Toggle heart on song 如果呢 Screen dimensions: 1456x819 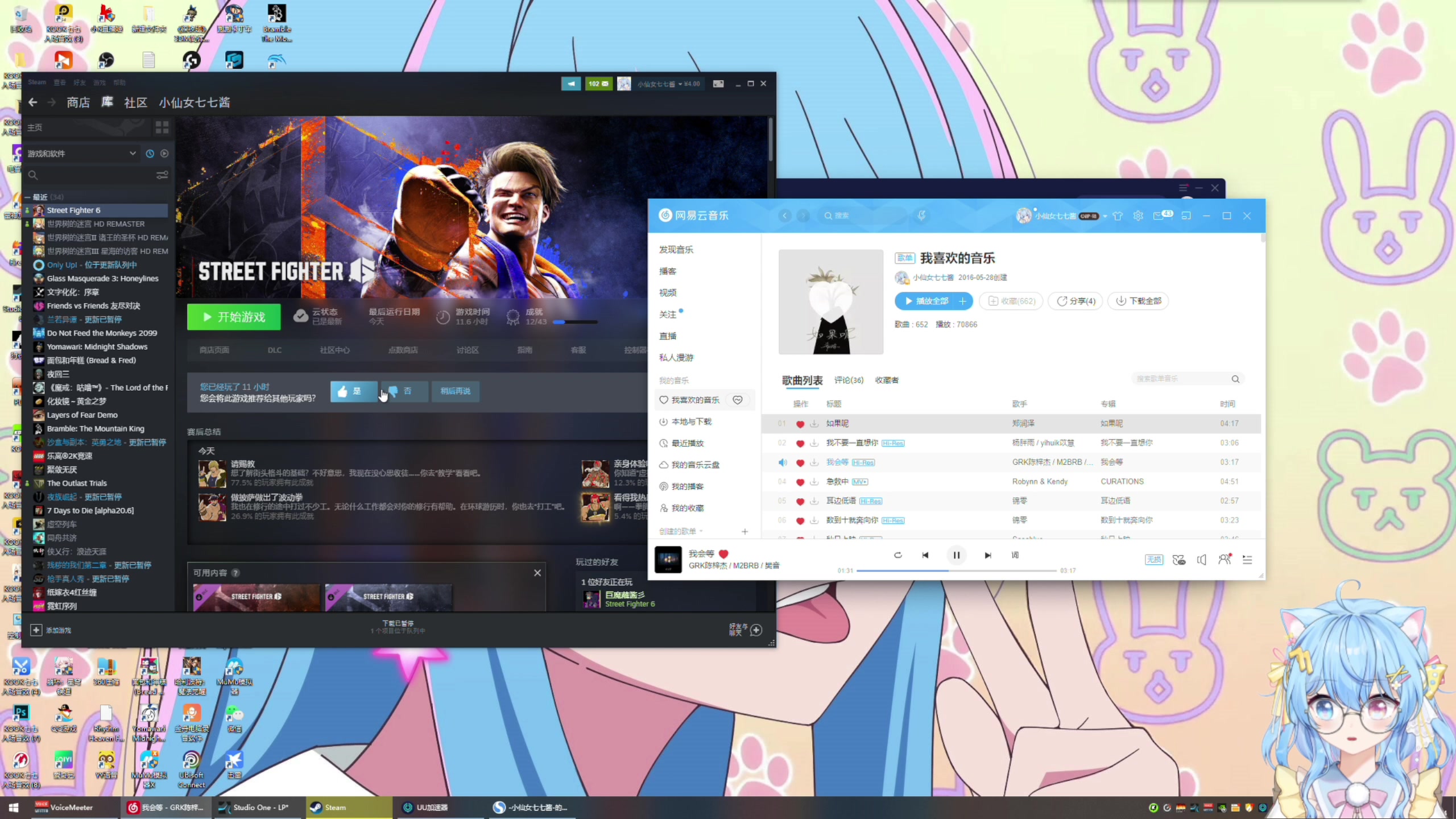coord(800,424)
